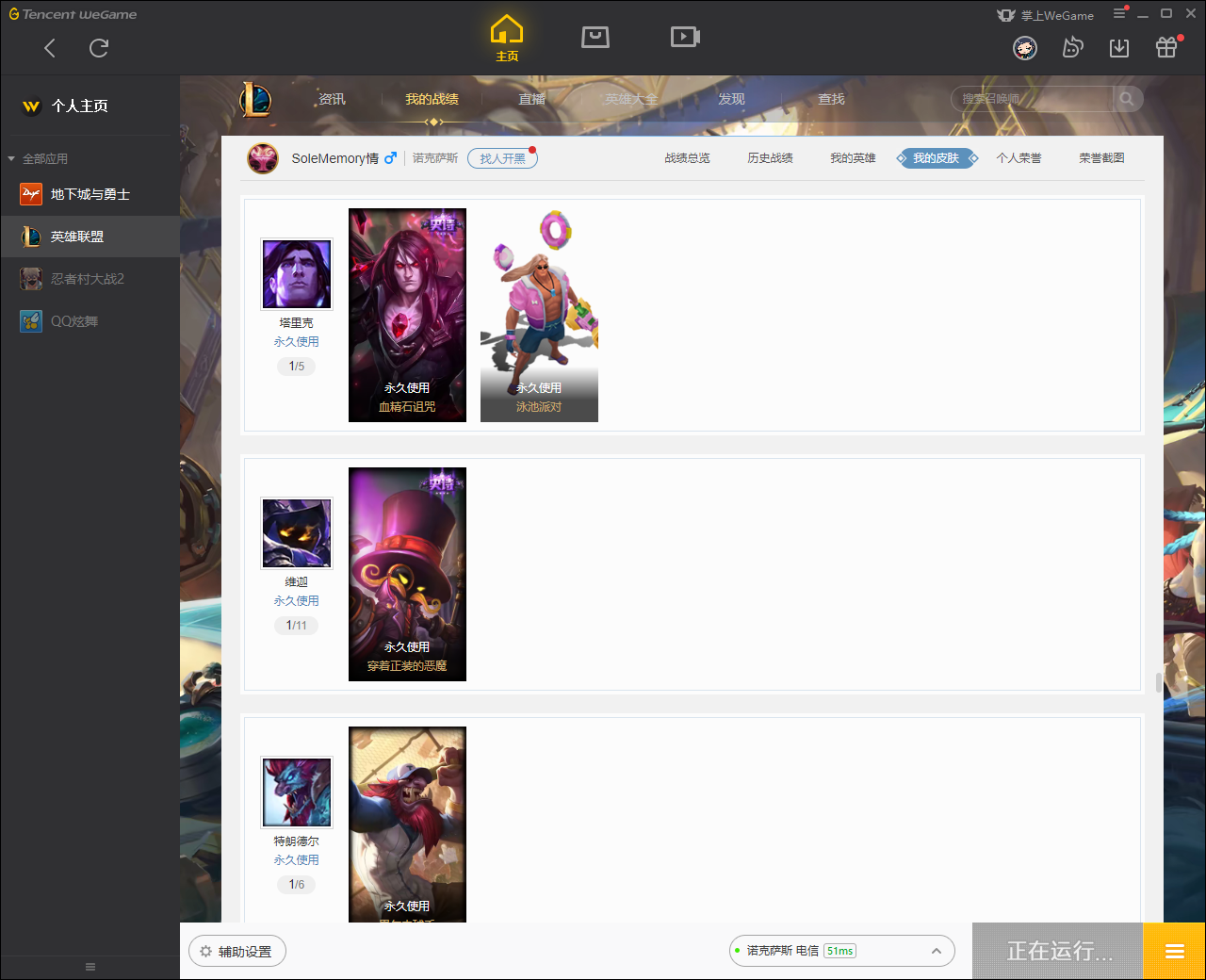Switch to the 我的战绩 tab
Screen dimensions: 1206x980
click(432, 99)
